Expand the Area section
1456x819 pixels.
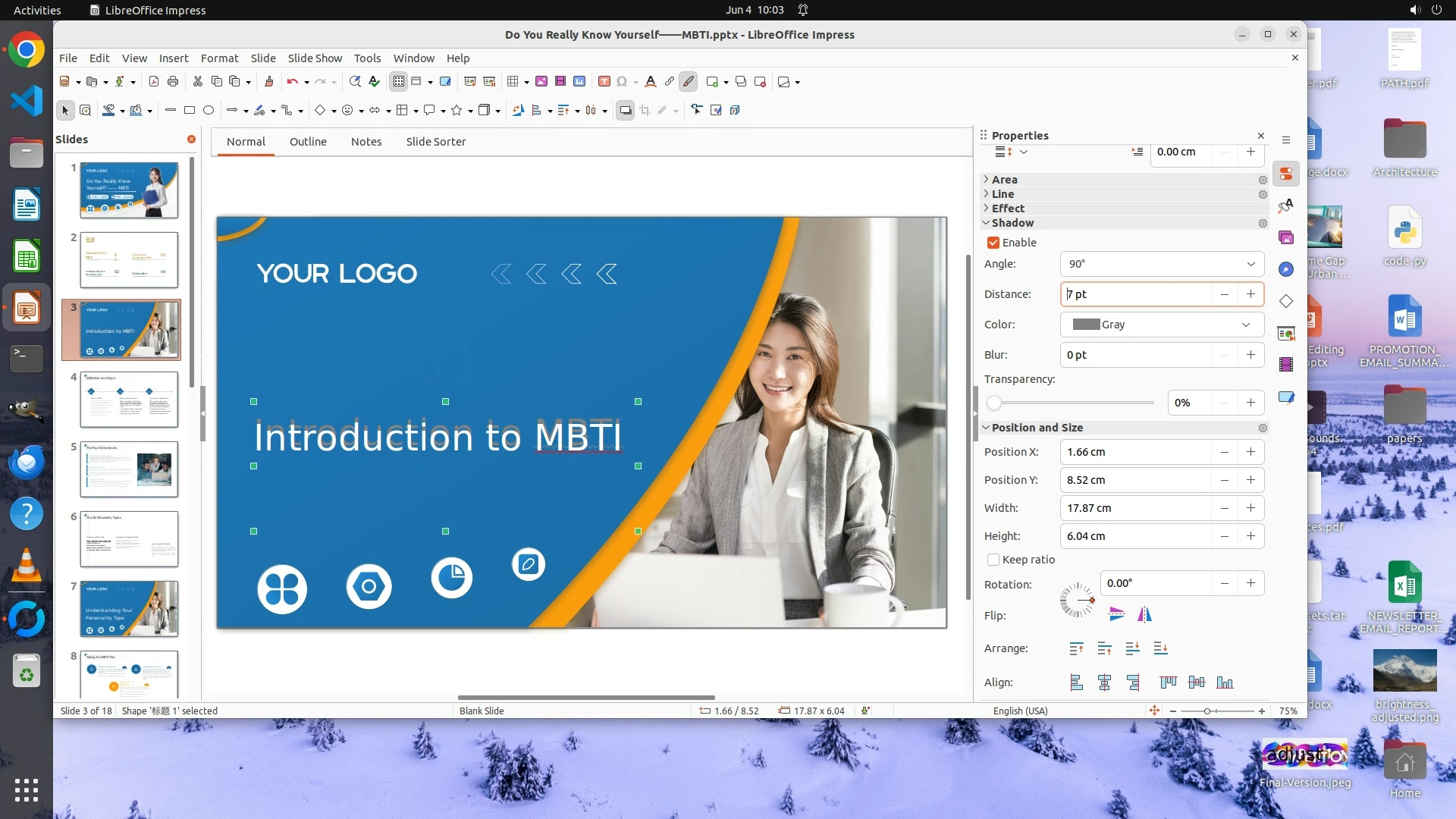(1004, 180)
